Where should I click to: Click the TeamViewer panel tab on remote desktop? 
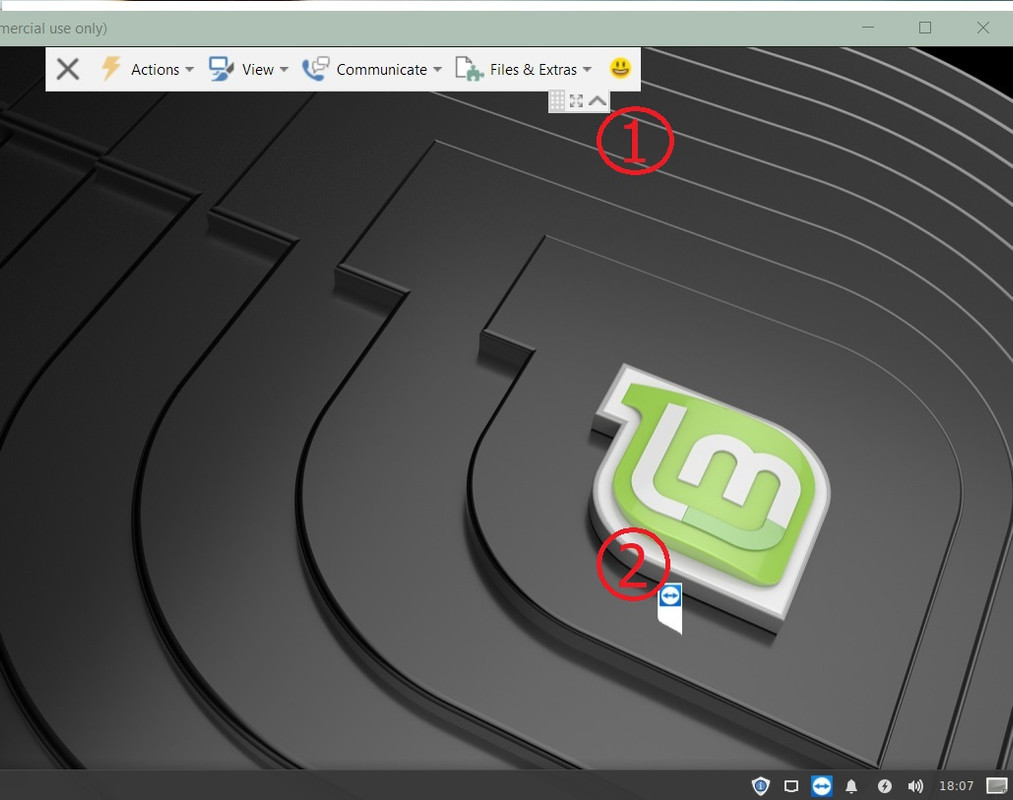670,607
